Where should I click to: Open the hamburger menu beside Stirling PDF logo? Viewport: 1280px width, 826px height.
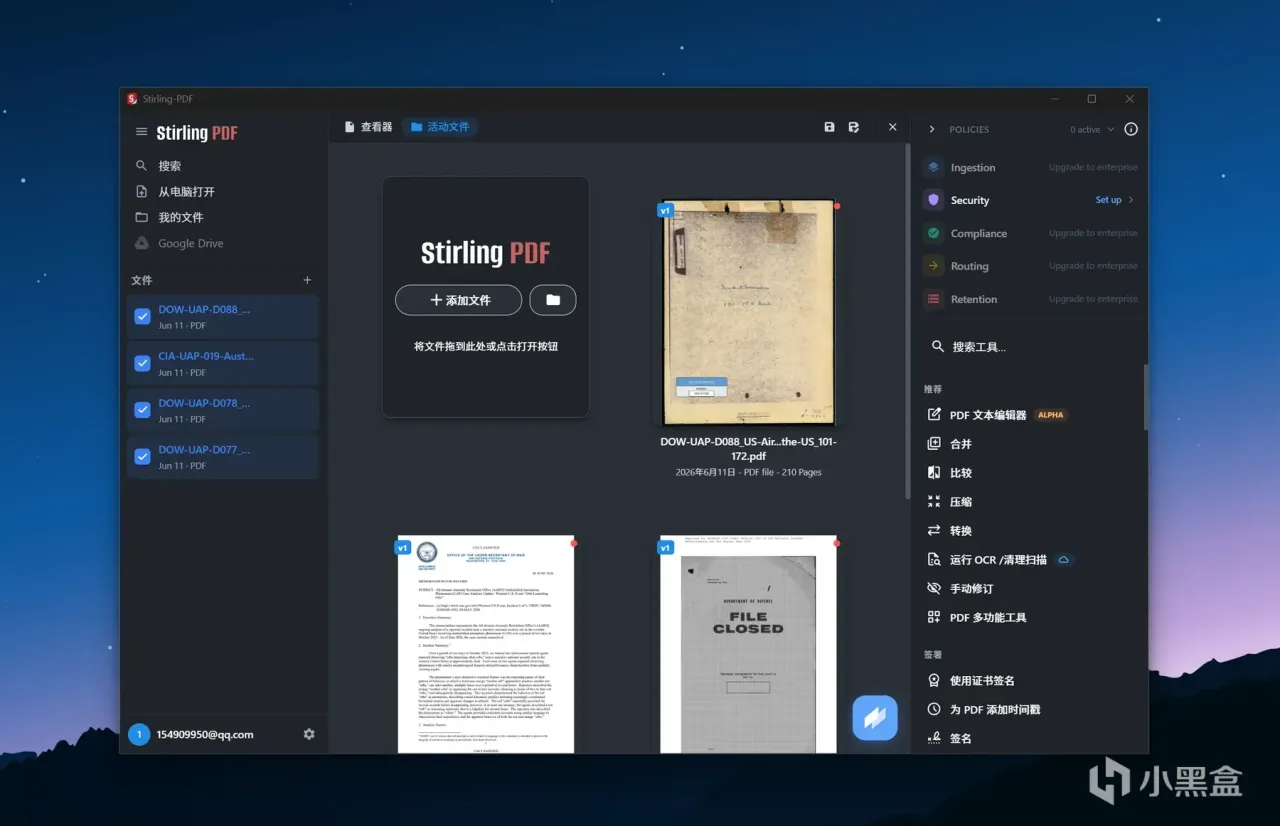click(141, 132)
